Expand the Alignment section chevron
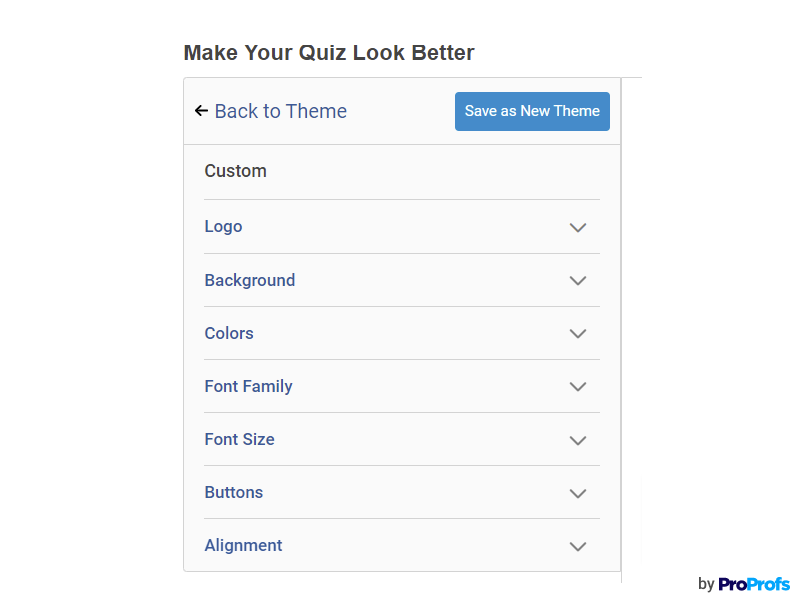Viewport: 810px width, 607px height. pyautogui.click(x=577, y=546)
